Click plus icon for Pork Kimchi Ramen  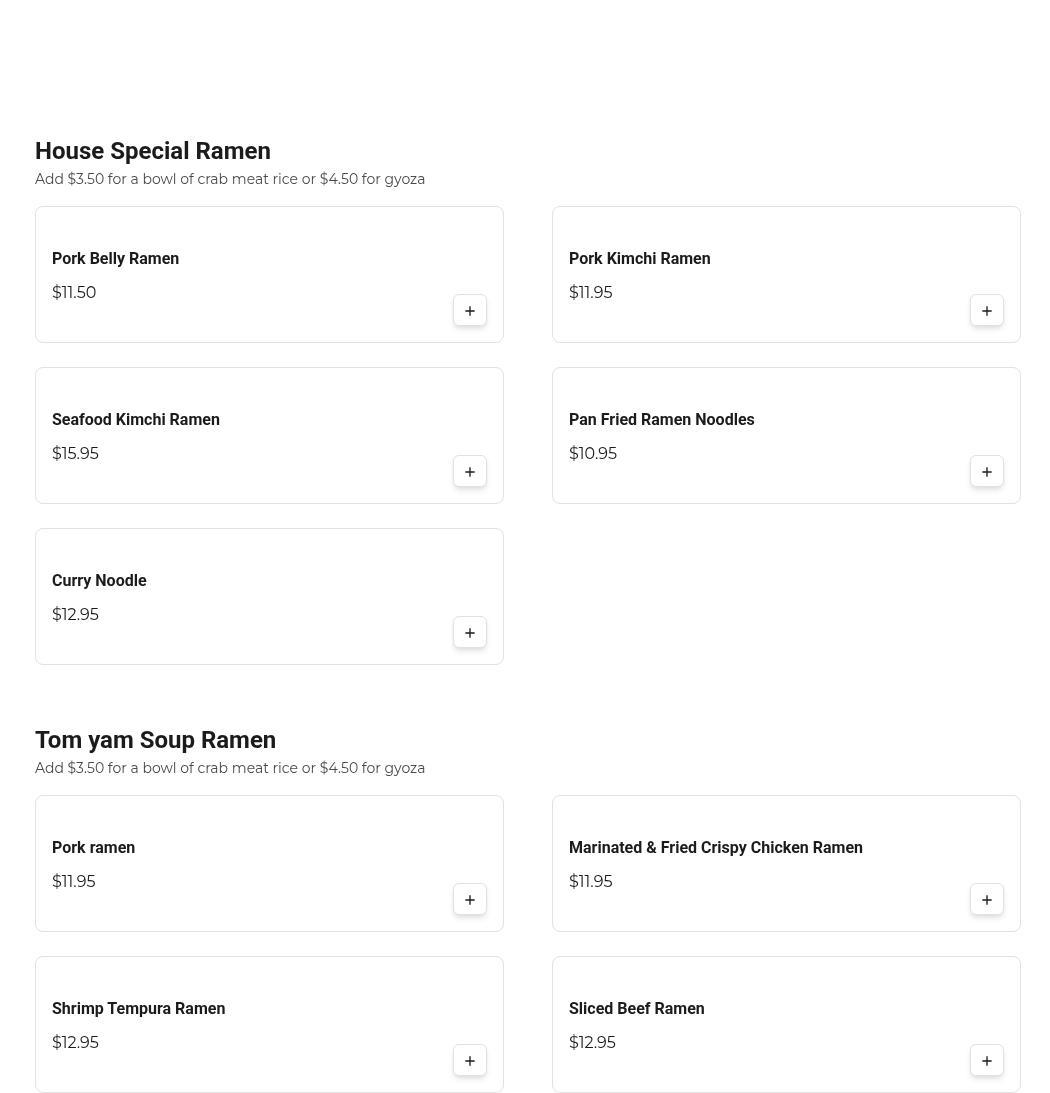pyautogui.click(x=987, y=311)
